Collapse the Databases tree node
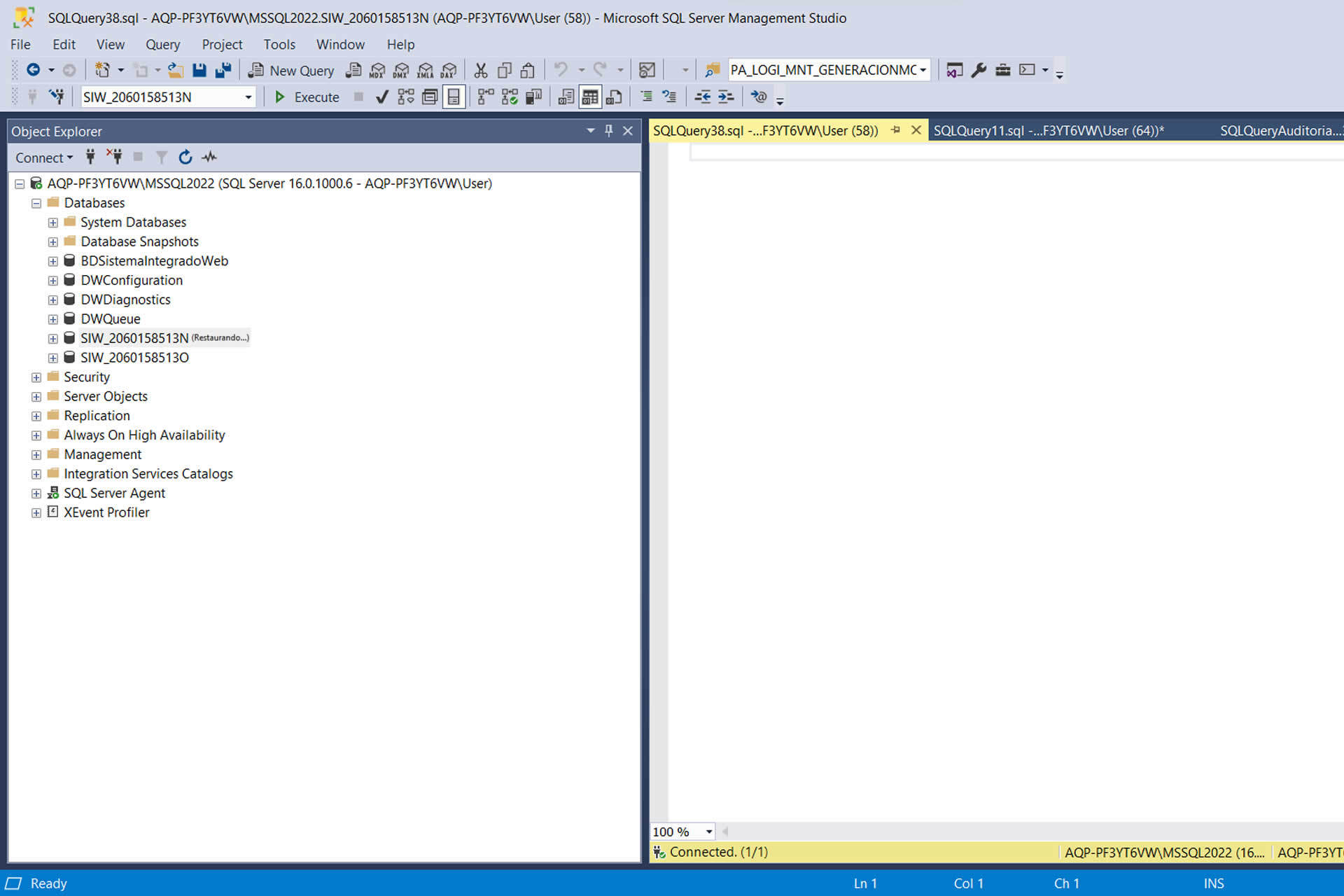Viewport: 1344px width, 896px height. tap(36, 203)
